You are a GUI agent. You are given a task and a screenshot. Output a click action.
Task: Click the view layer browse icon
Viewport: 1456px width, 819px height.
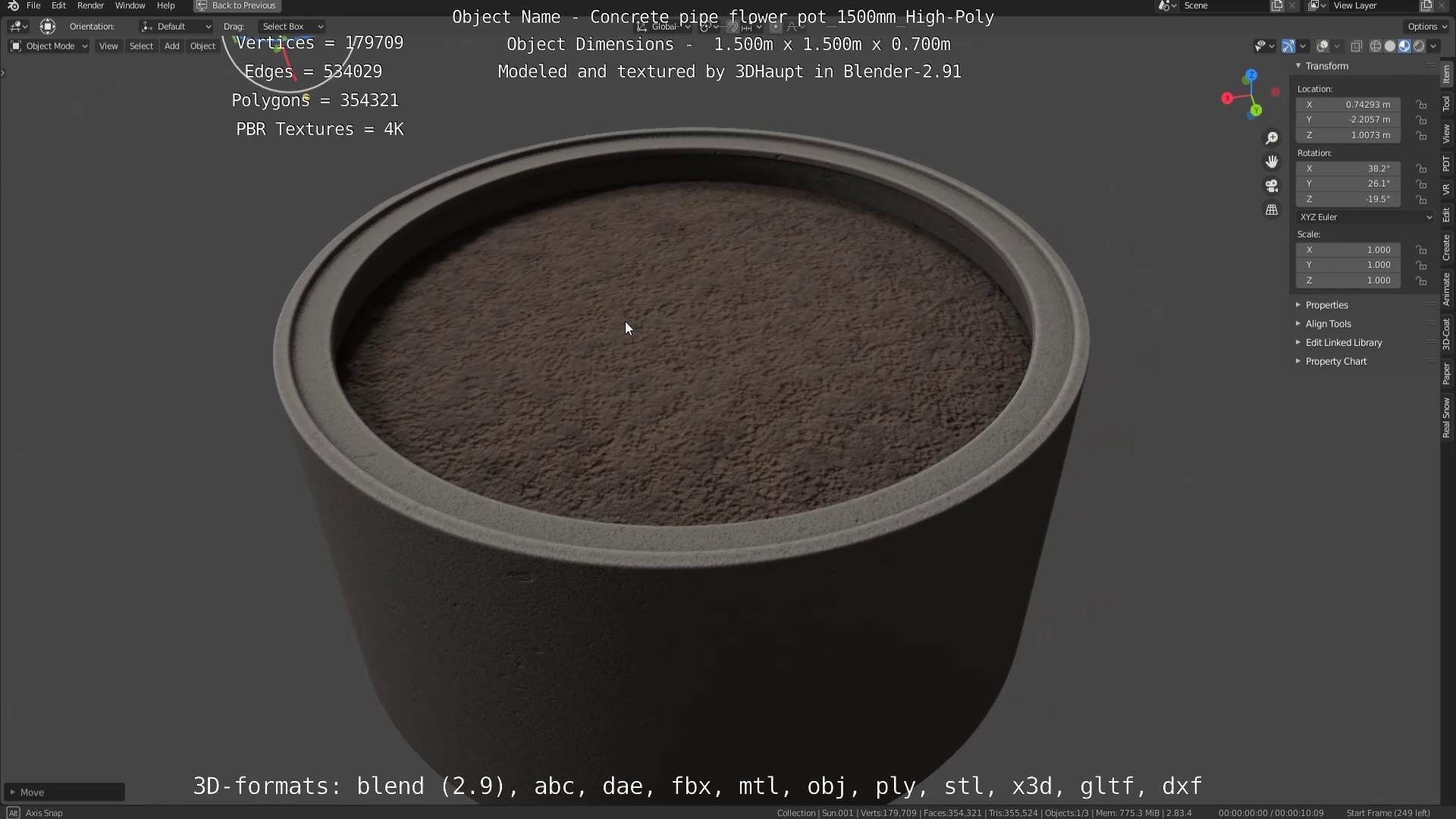1316,5
